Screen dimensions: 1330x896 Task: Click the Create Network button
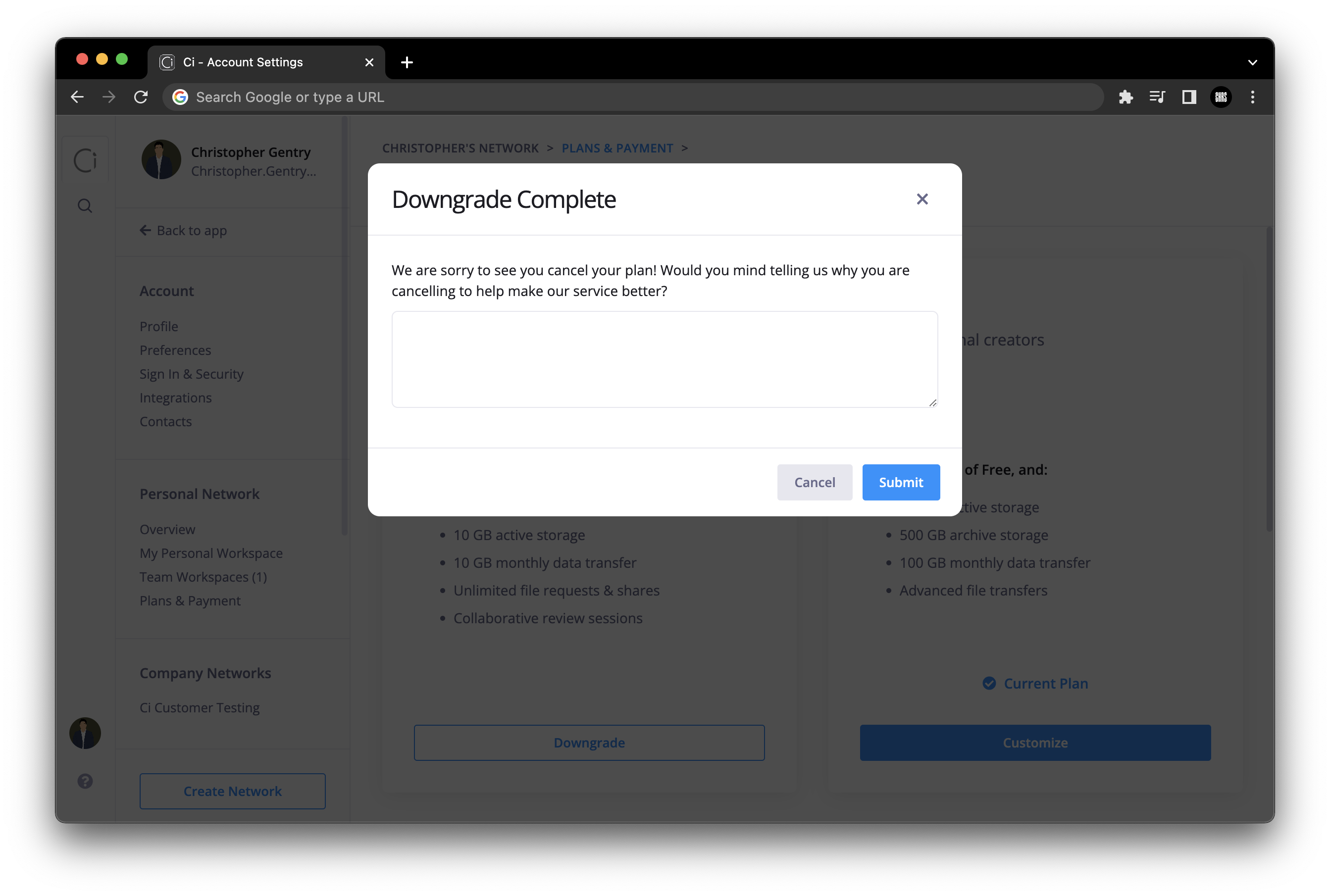point(233,792)
